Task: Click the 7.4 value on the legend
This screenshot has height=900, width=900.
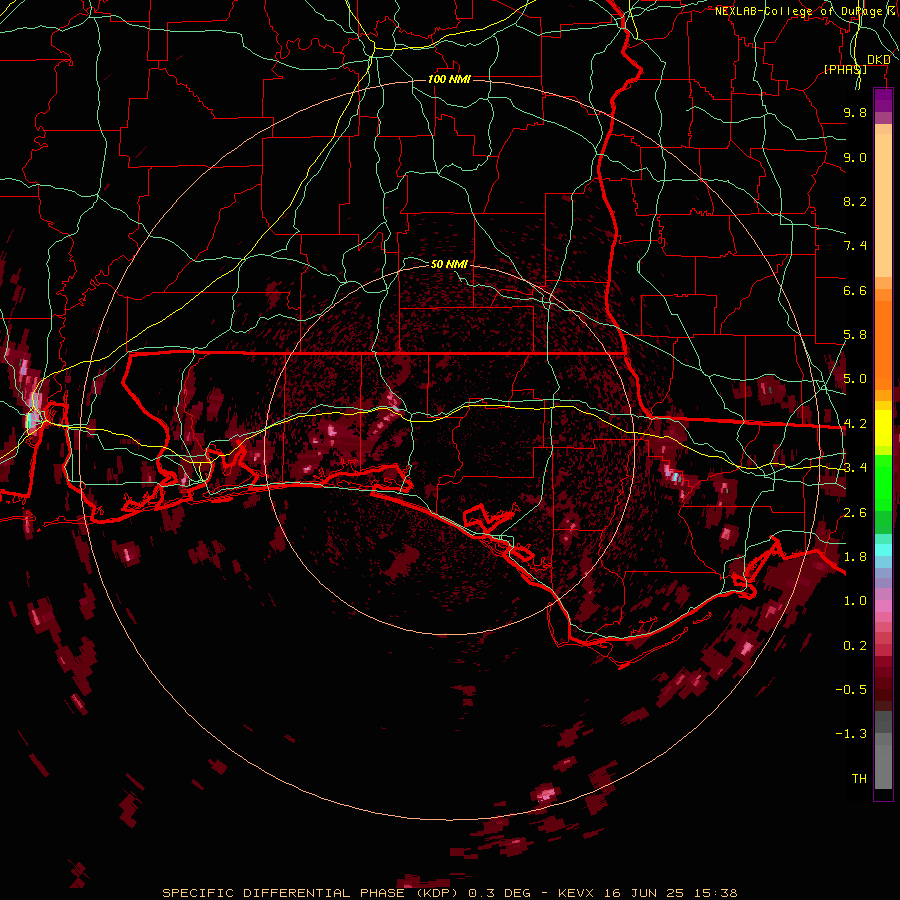Action: (855, 246)
